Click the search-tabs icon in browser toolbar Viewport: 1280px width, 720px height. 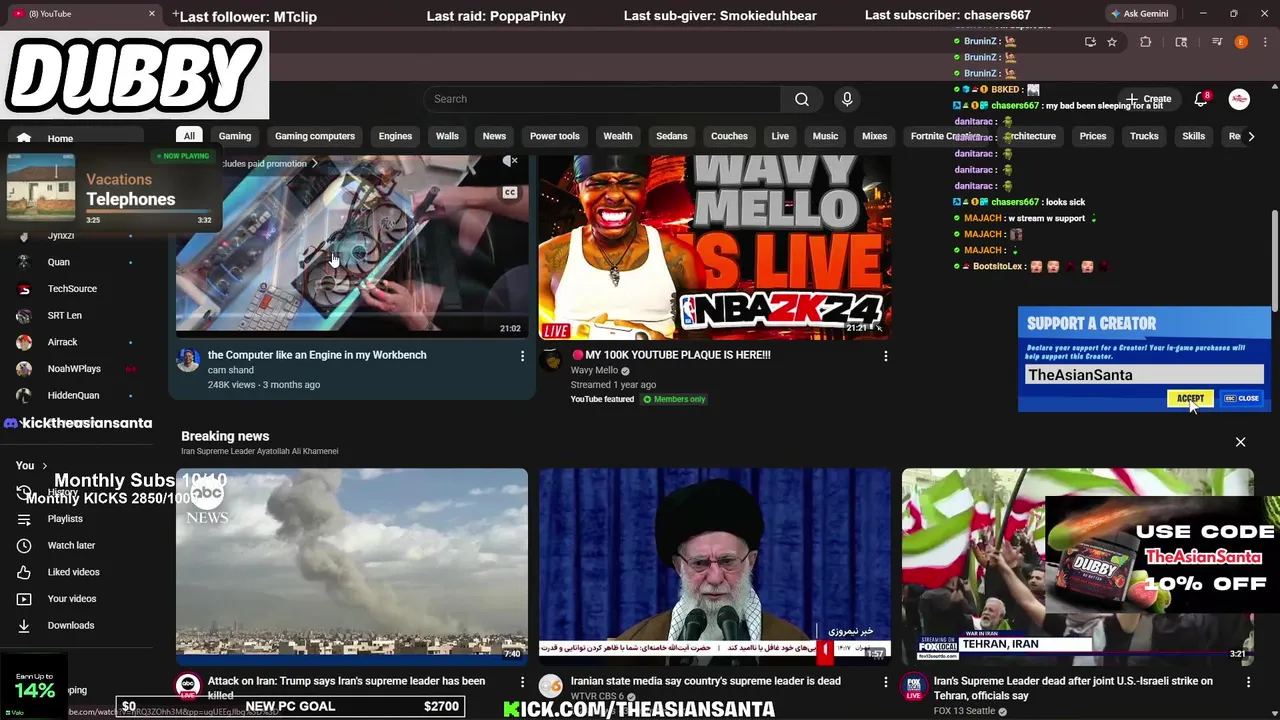[1181, 42]
